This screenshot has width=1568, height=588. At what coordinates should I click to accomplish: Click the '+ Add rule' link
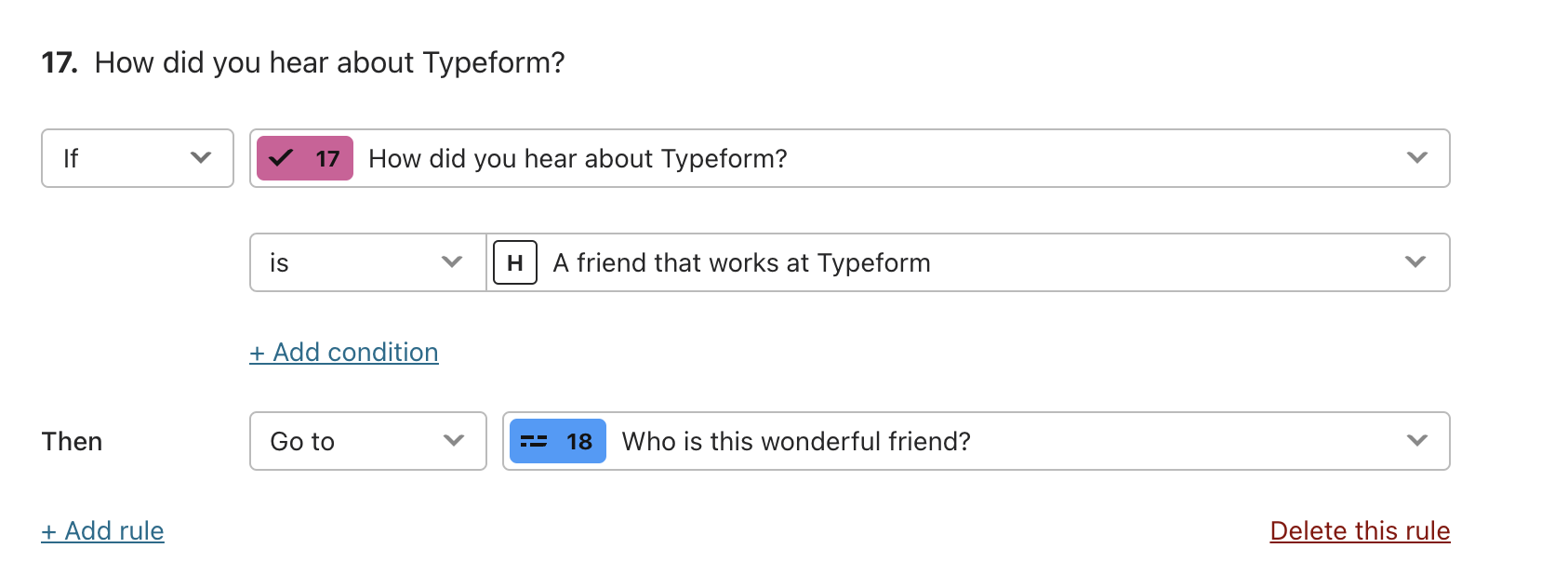point(102,531)
